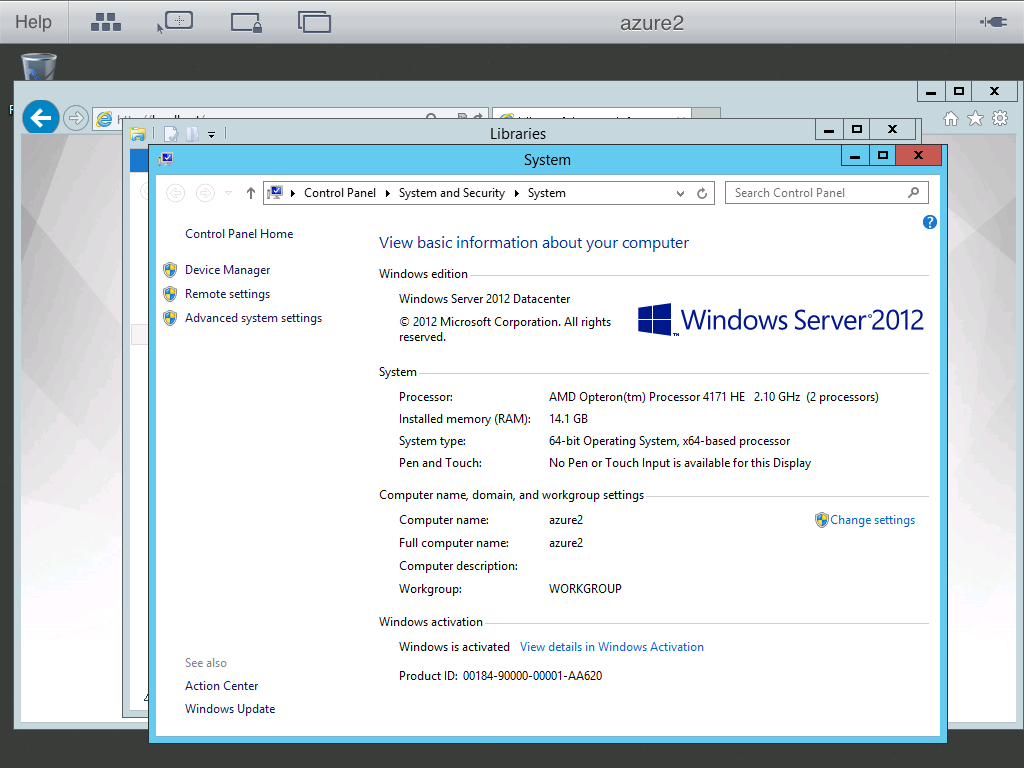1024x768 pixels.
Task: Open Windows Update link under See also
Action: click(230, 709)
